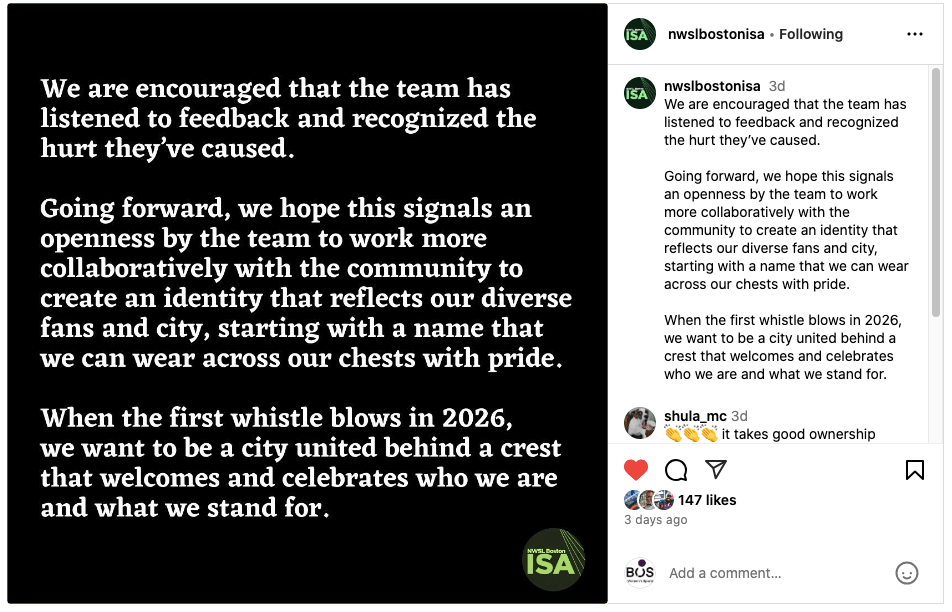Viewport: 952px width, 612px height.
Task: Open nwslbostonisa username link in header
Action: coord(715,34)
